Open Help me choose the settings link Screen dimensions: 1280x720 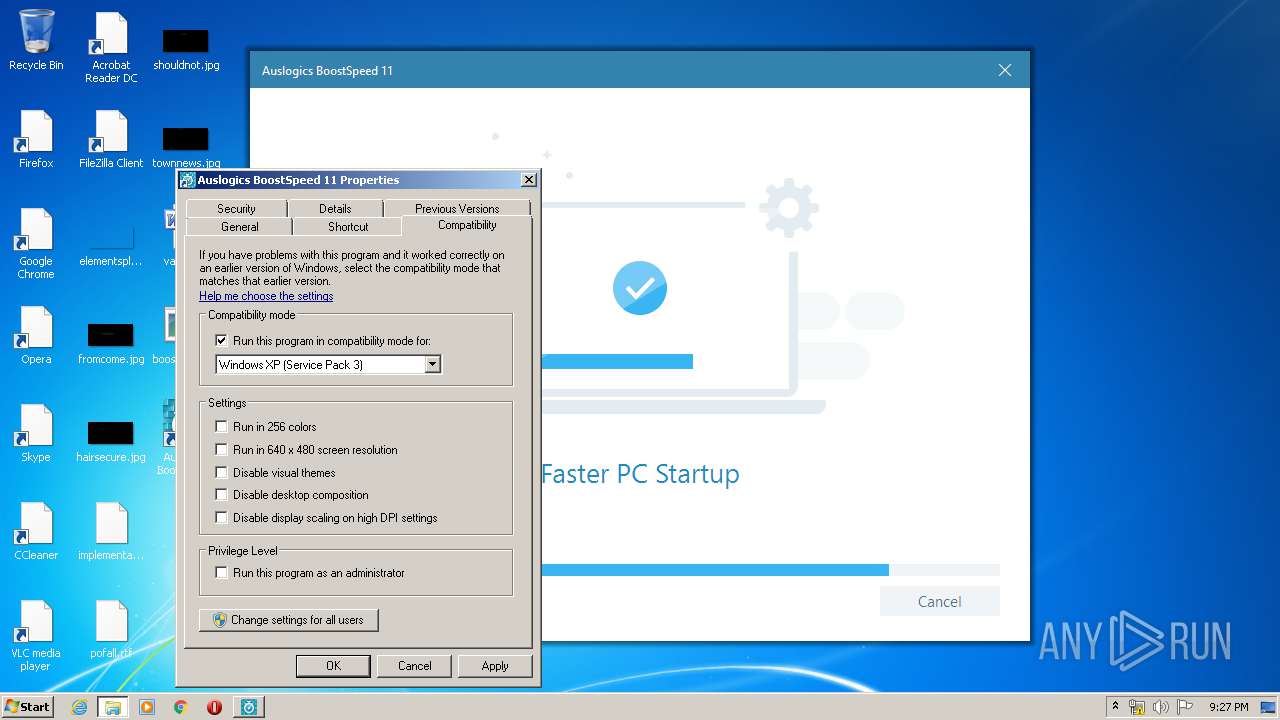pyautogui.click(x=266, y=296)
